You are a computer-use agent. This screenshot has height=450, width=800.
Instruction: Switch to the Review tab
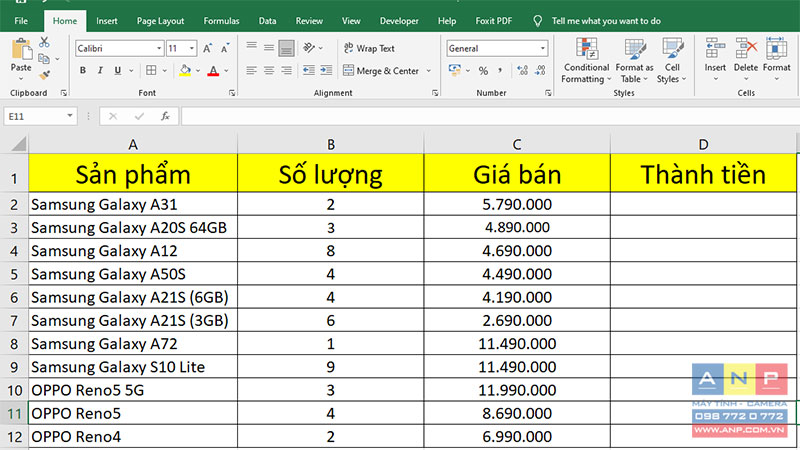(309, 21)
